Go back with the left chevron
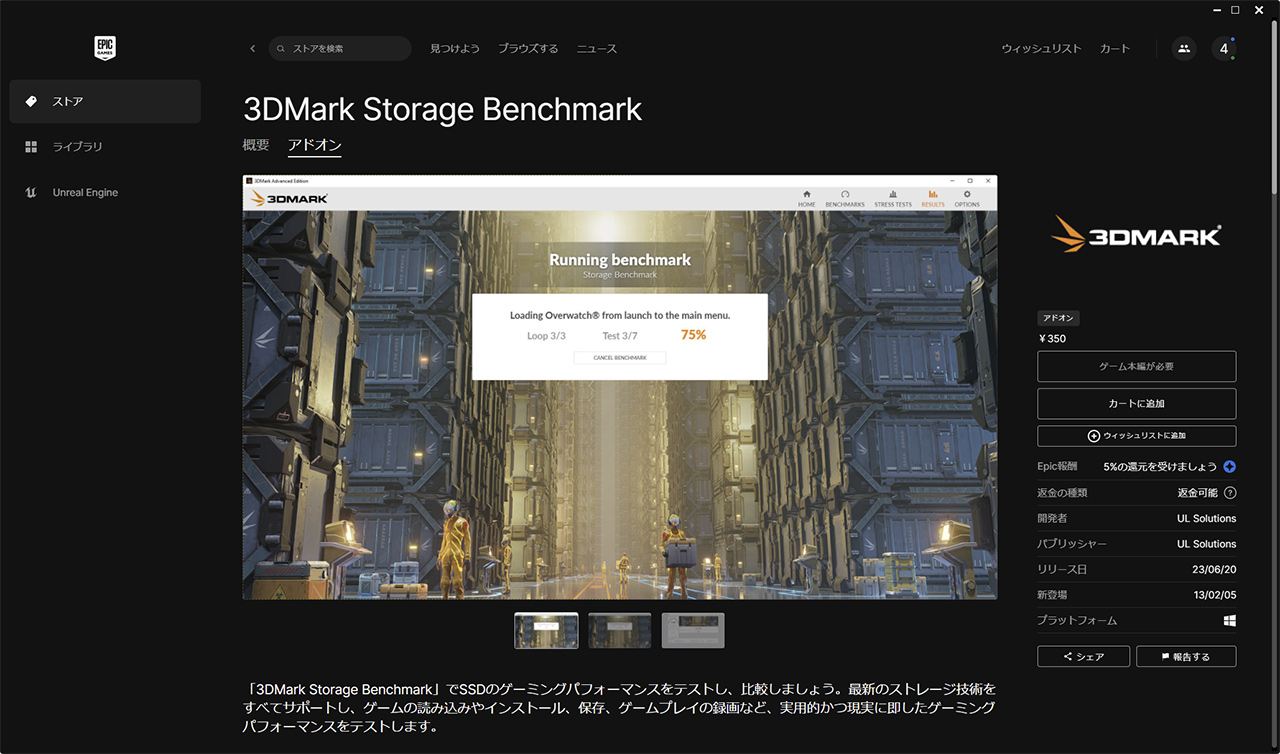 252,49
